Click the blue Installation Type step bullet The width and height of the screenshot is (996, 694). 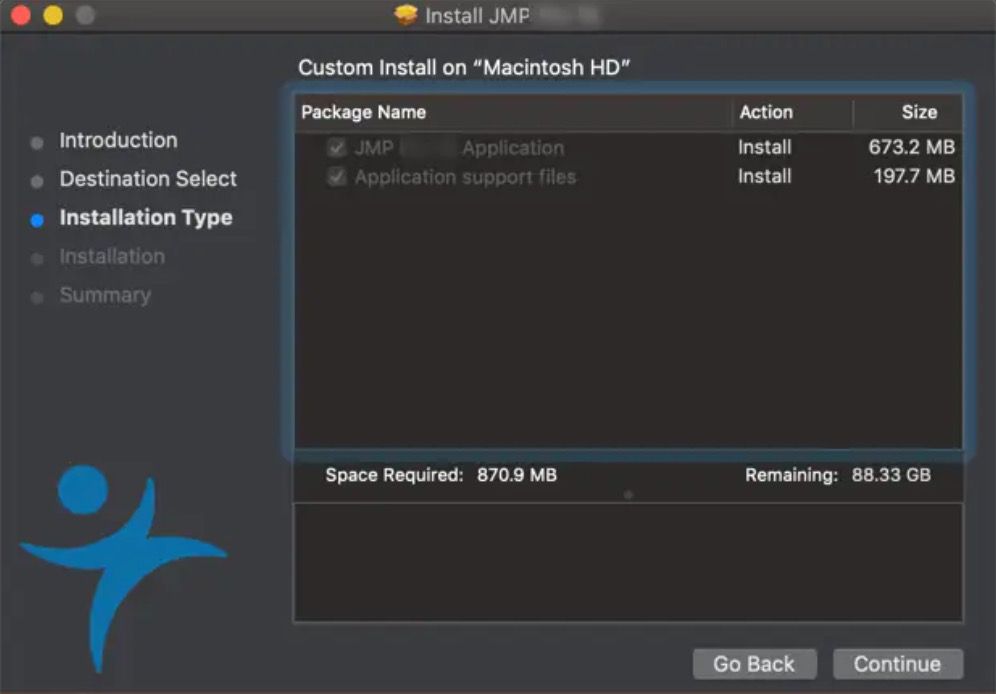37,220
